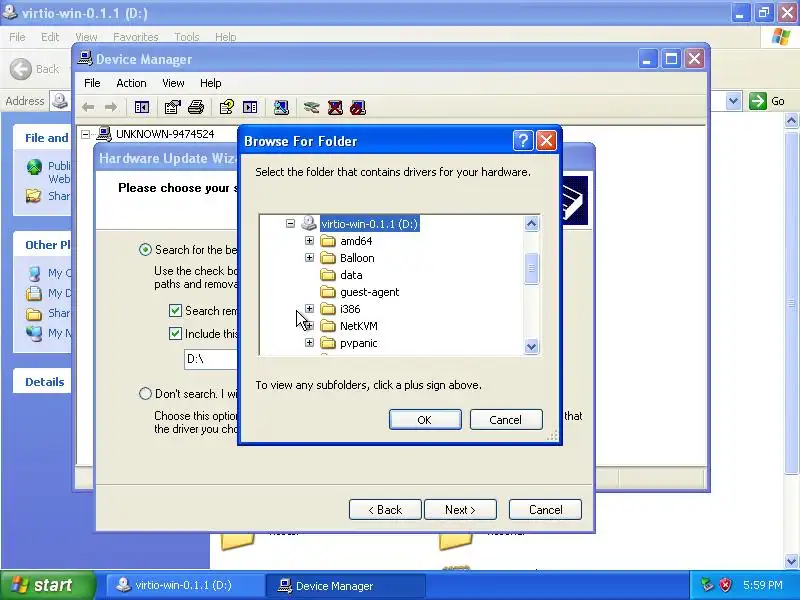Expand the Balloon folder node
The width and height of the screenshot is (800, 600).
[x=309, y=258]
